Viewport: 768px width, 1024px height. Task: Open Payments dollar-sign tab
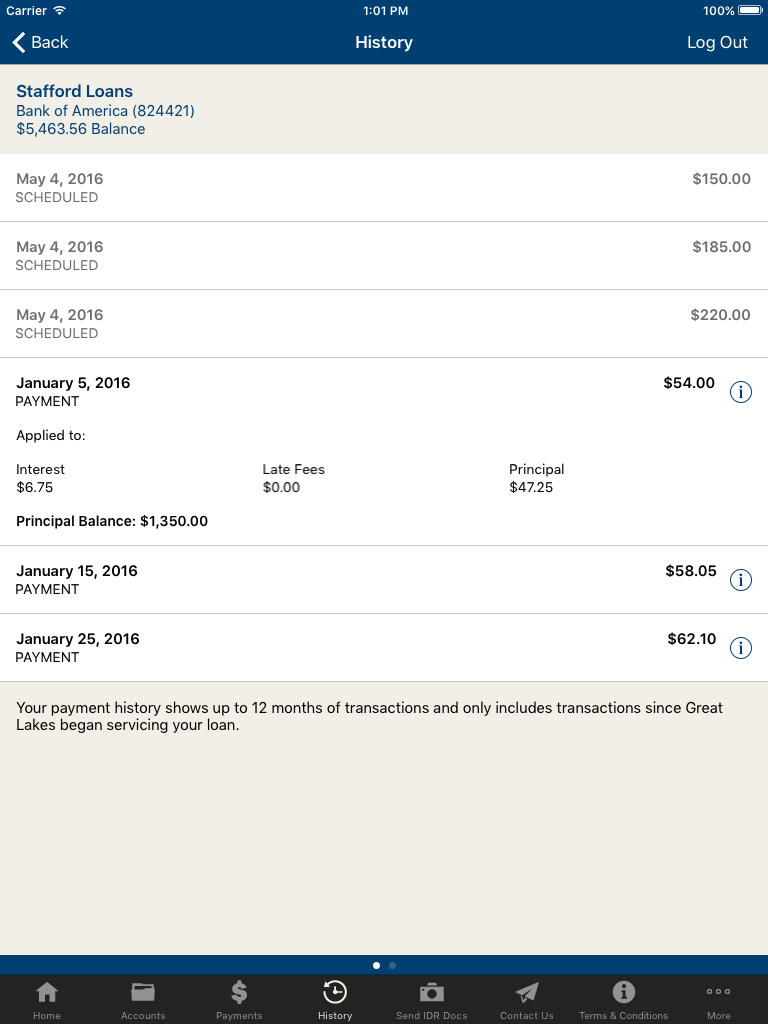(239, 1000)
